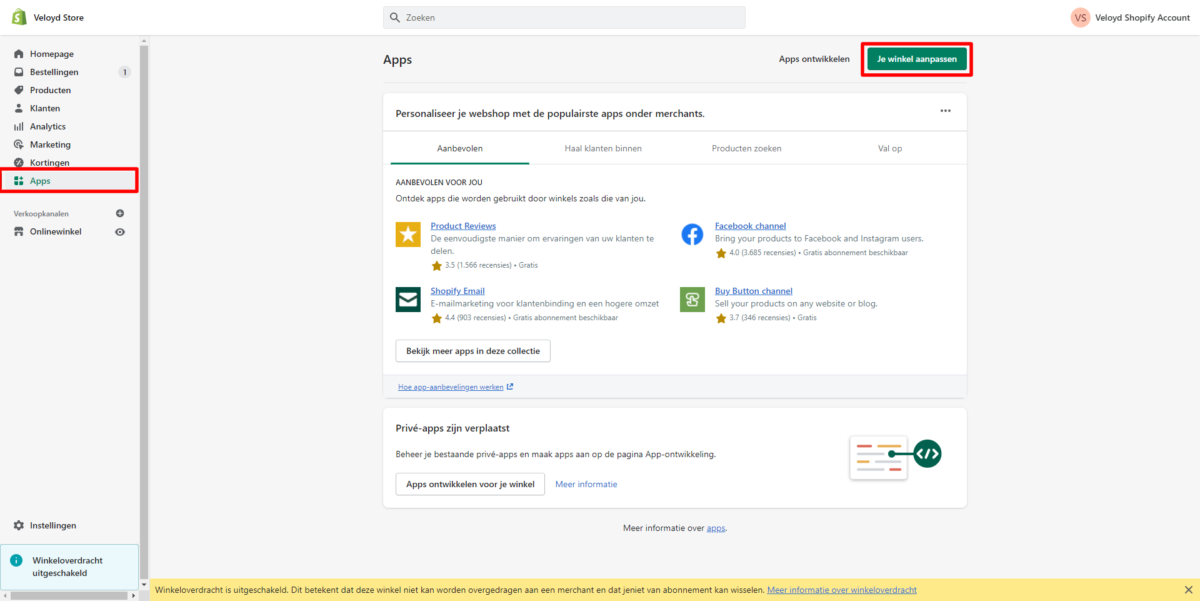Go to Bestellingen in sidebar
1200x601 pixels.
(x=54, y=72)
